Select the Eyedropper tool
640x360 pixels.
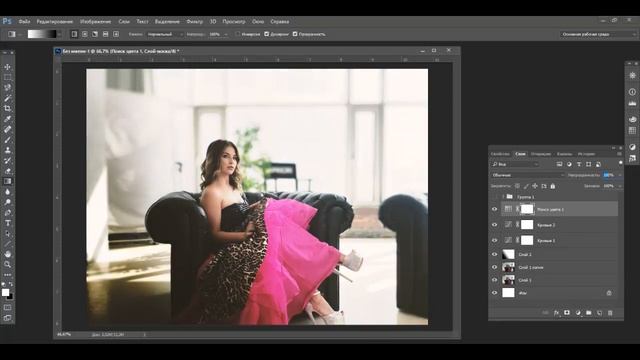(7, 119)
